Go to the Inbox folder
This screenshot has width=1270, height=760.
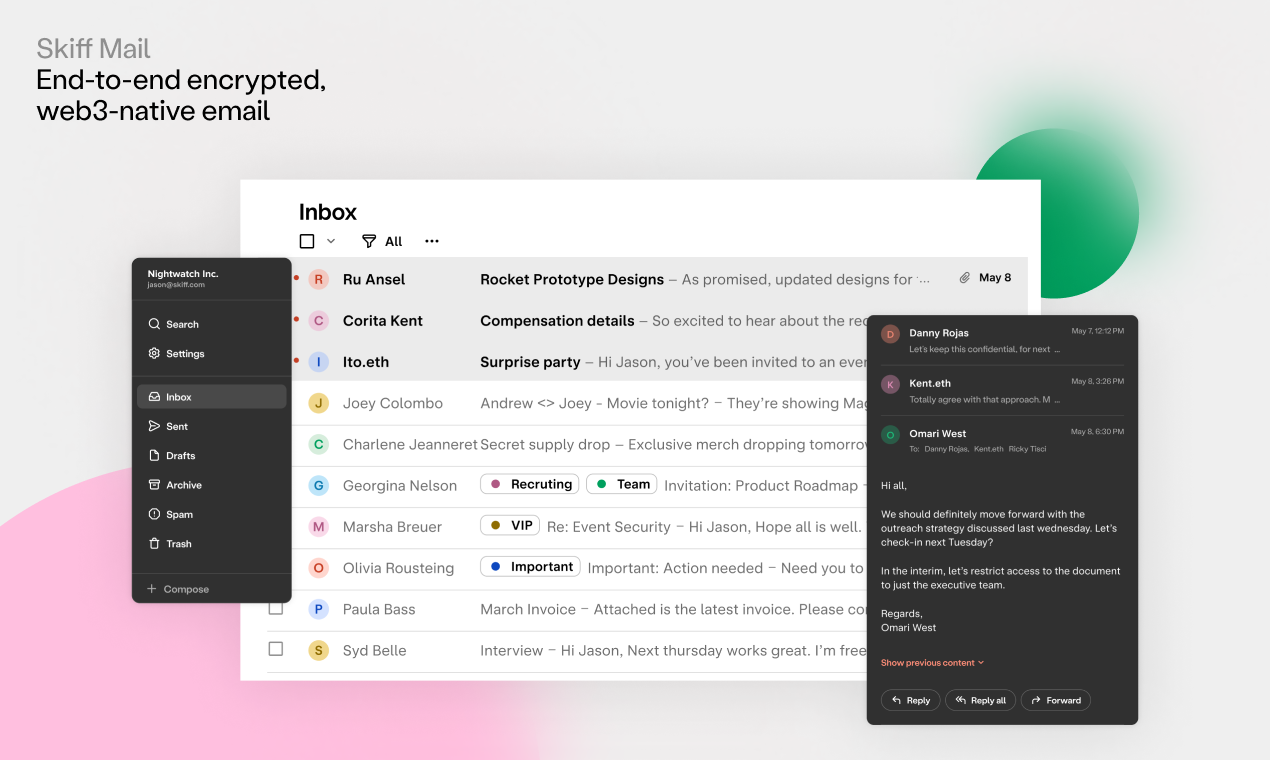(211, 397)
